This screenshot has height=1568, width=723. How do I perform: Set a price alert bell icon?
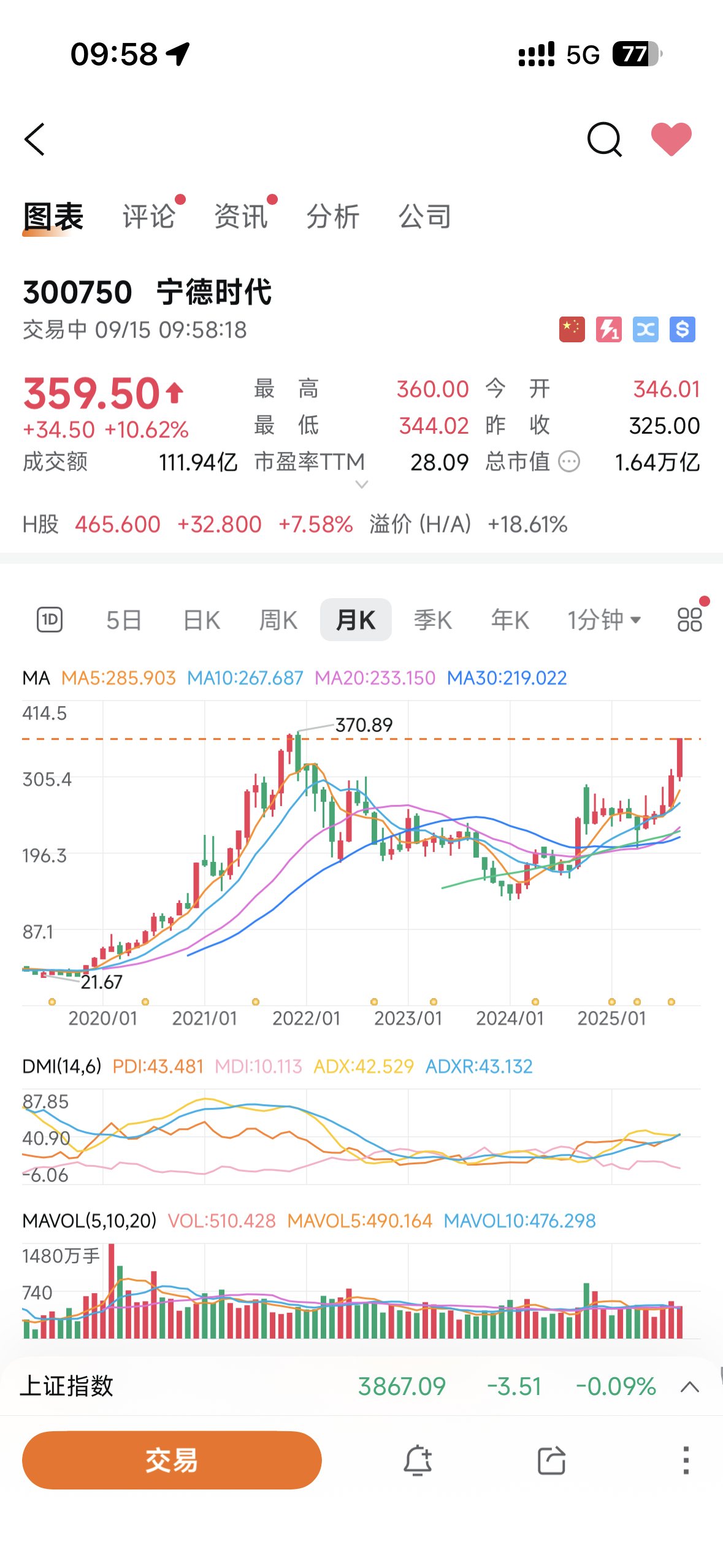418,1460
